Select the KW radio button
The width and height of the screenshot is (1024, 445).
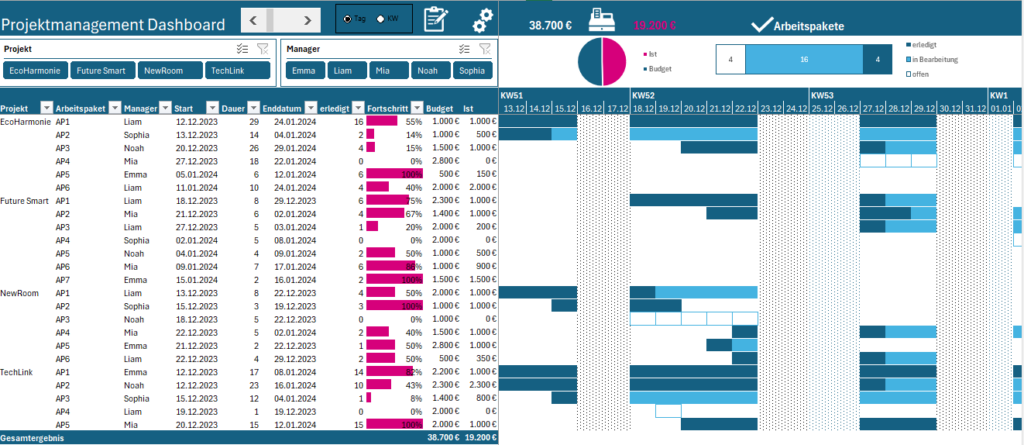click(x=380, y=19)
